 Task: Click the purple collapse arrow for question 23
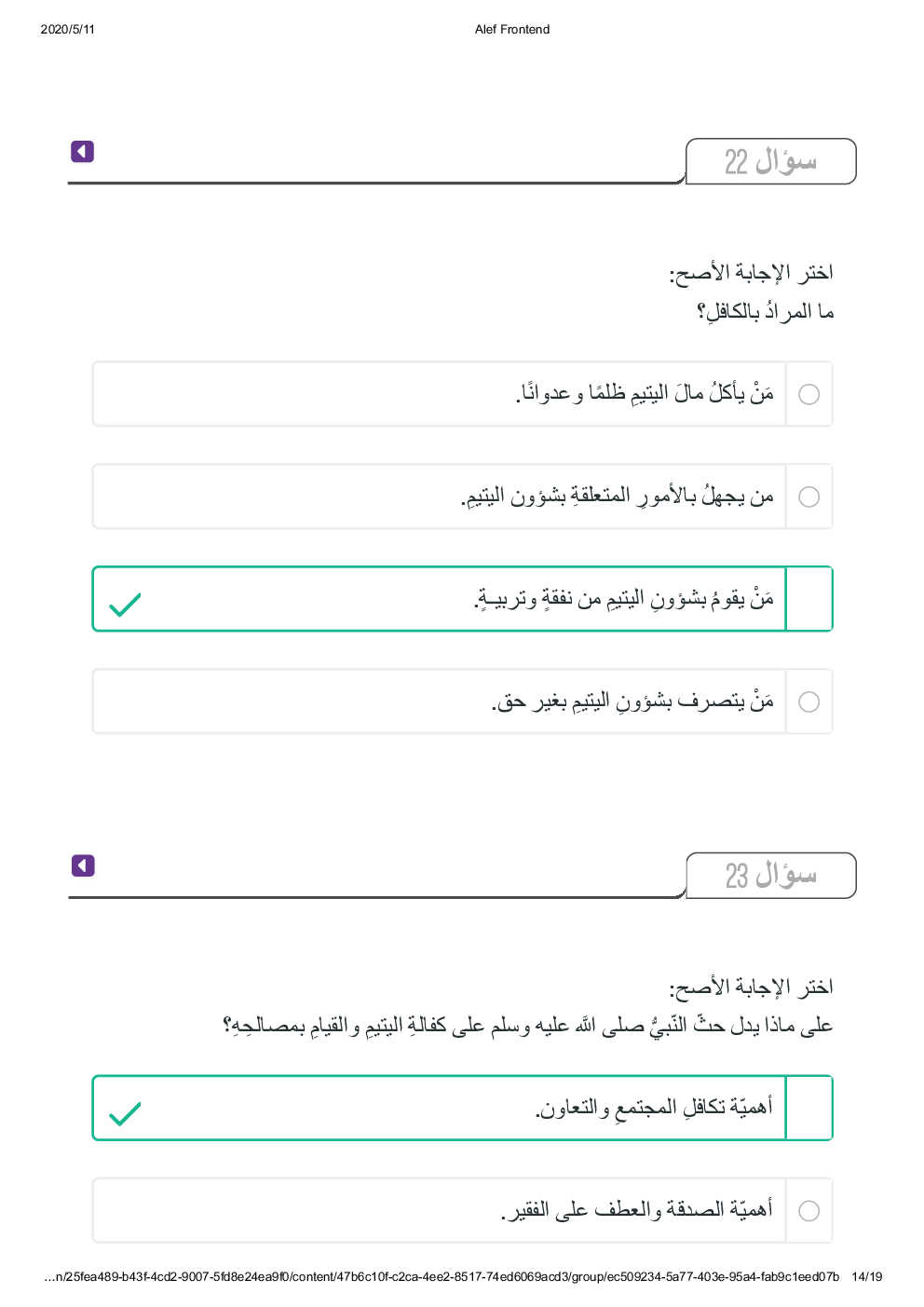[83, 866]
